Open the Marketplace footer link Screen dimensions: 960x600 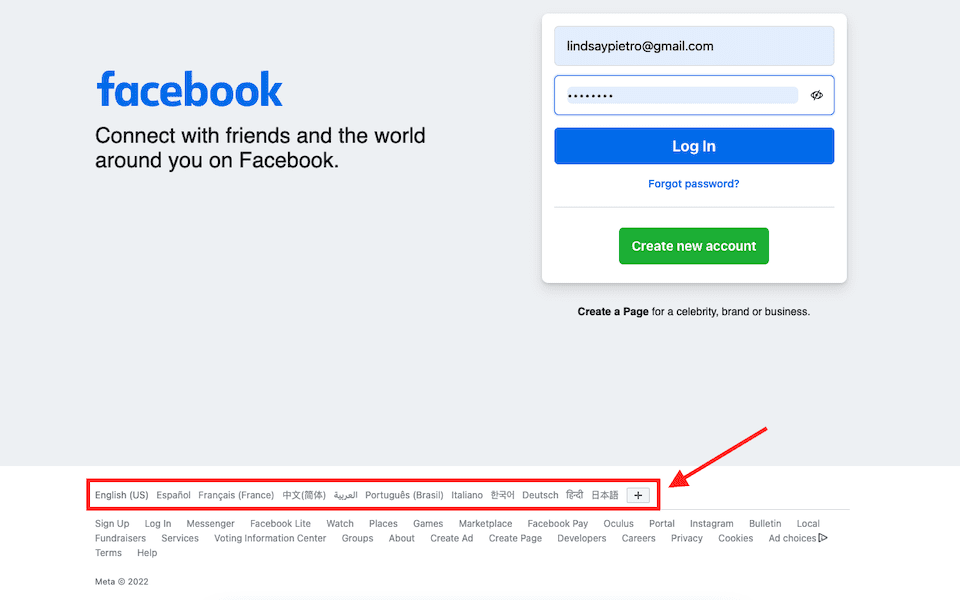(485, 523)
